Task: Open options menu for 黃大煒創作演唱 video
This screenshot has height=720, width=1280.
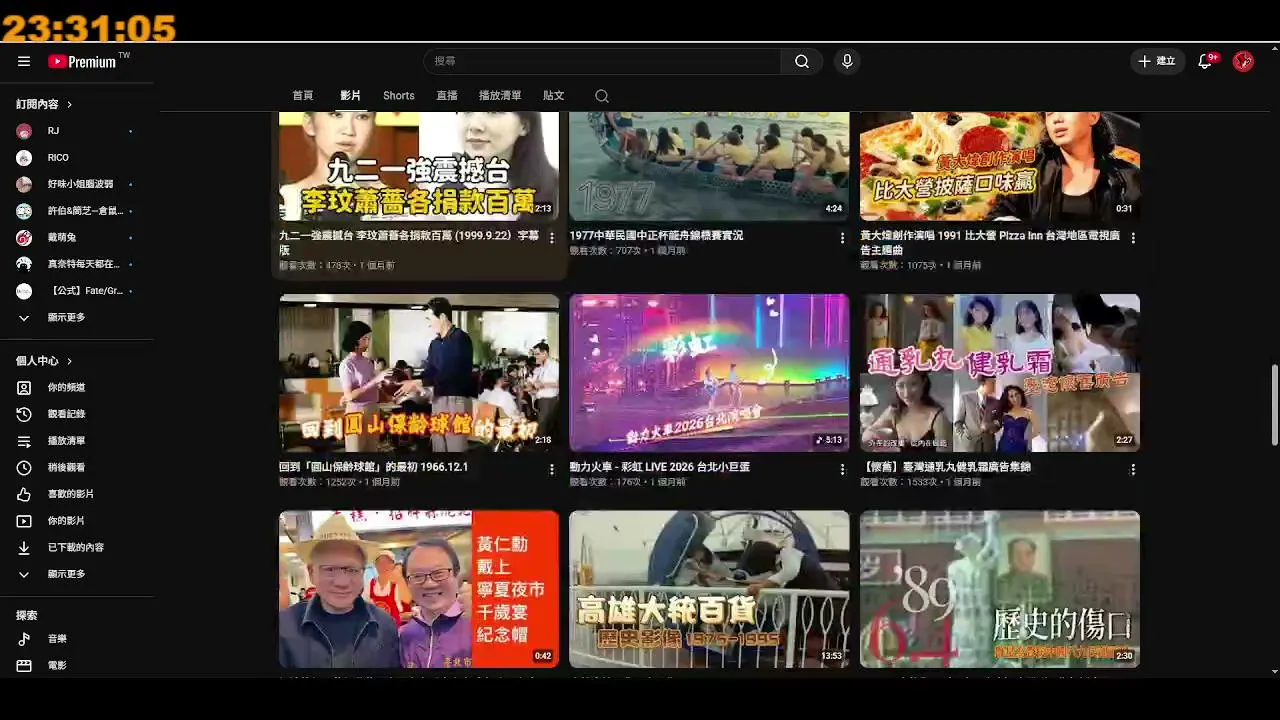Action: [x=1133, y=238]
